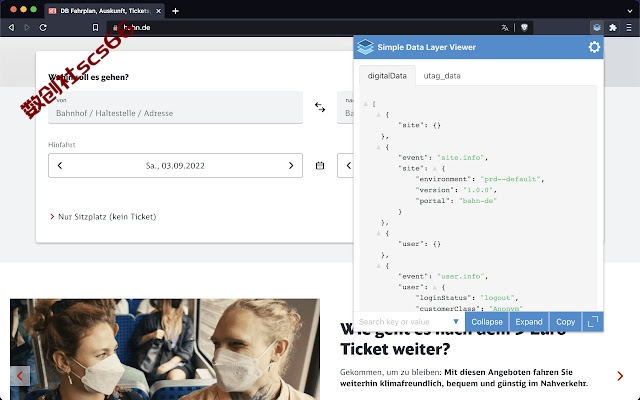640x400 pixels.
Task: Click the Expand button in the viewer
Action: click(529, 322)
